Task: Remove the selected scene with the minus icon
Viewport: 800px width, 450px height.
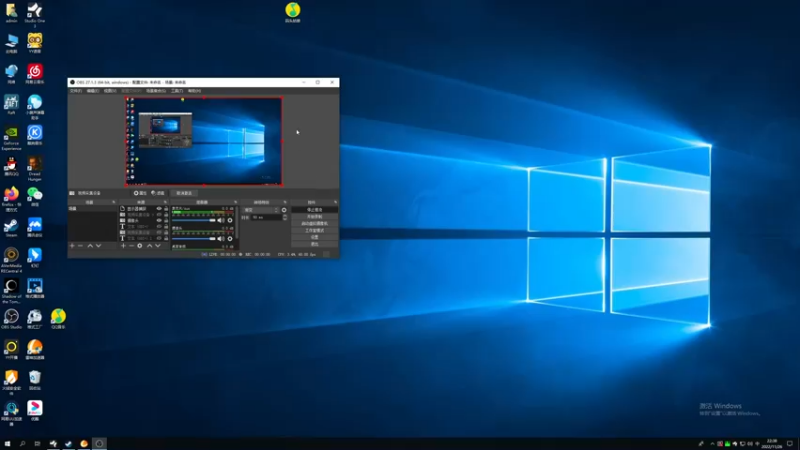Action: coord(80,246)
